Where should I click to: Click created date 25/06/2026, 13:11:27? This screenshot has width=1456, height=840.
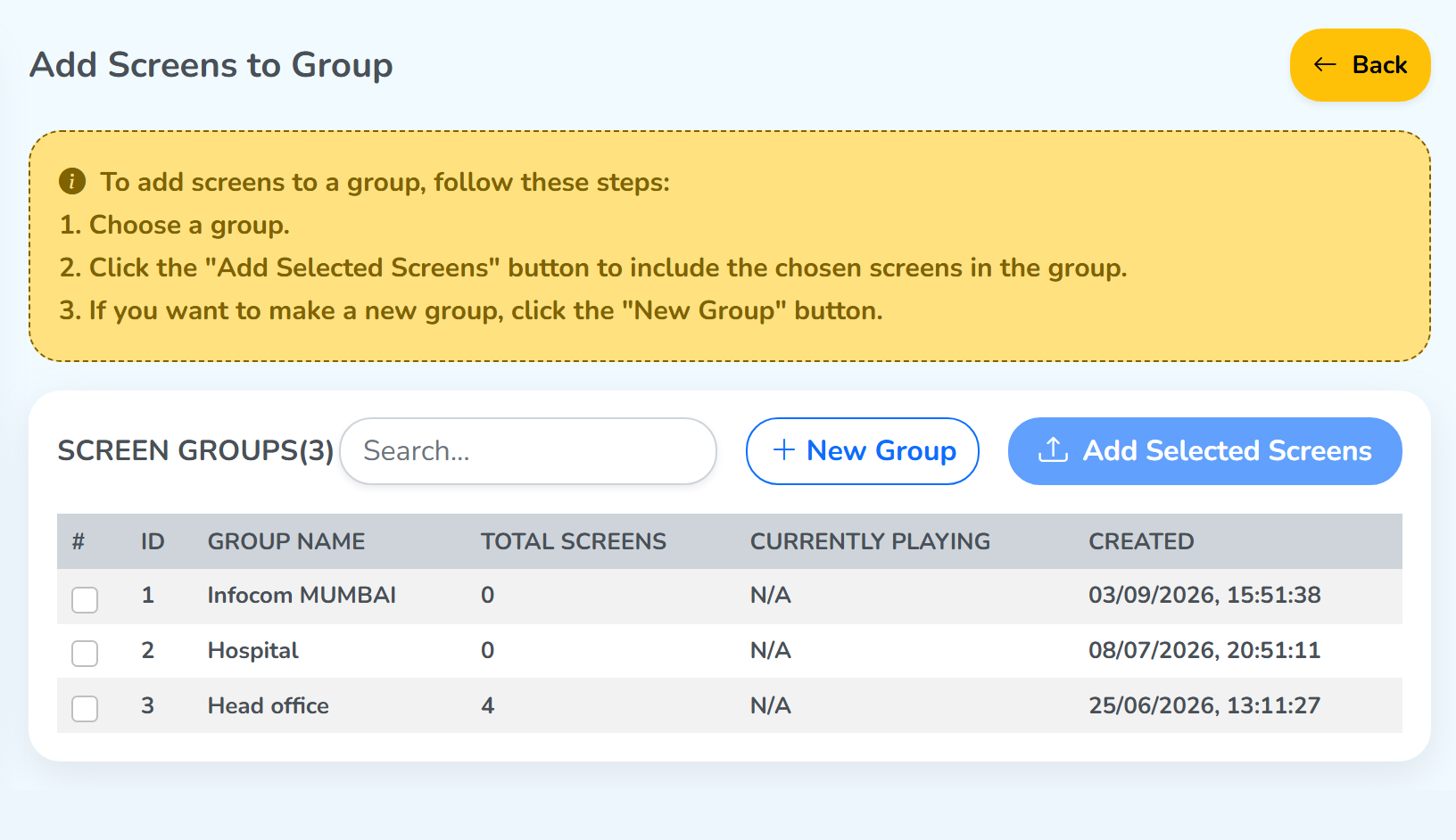coord(1204,705)
